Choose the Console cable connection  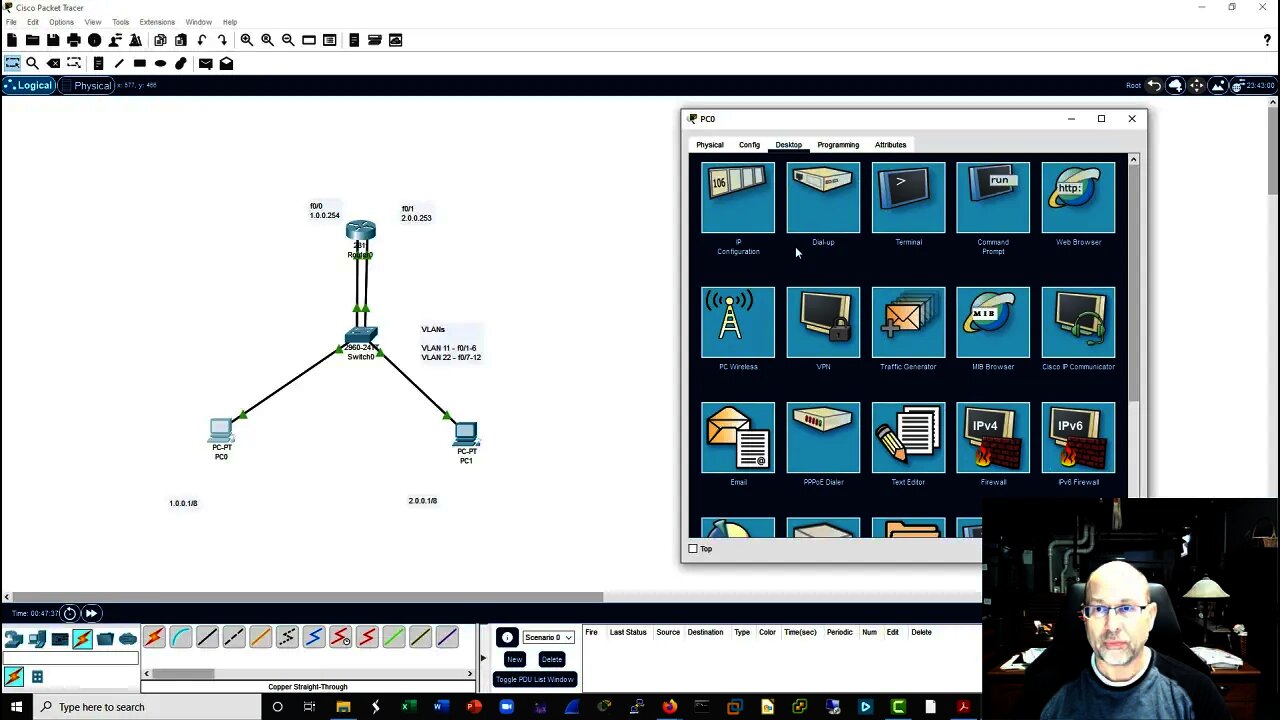pos(181,637)
